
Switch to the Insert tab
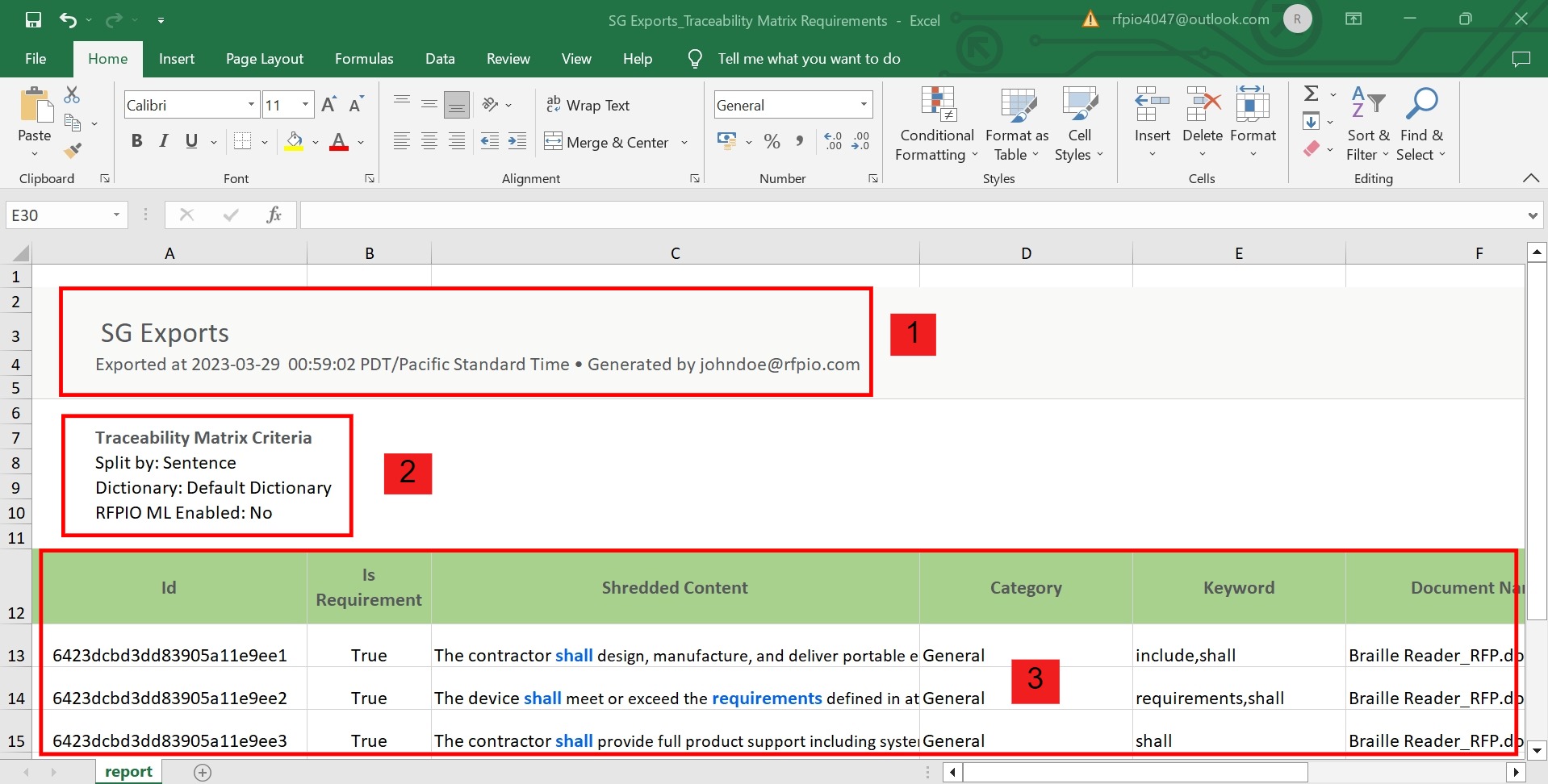click(177, 59)
